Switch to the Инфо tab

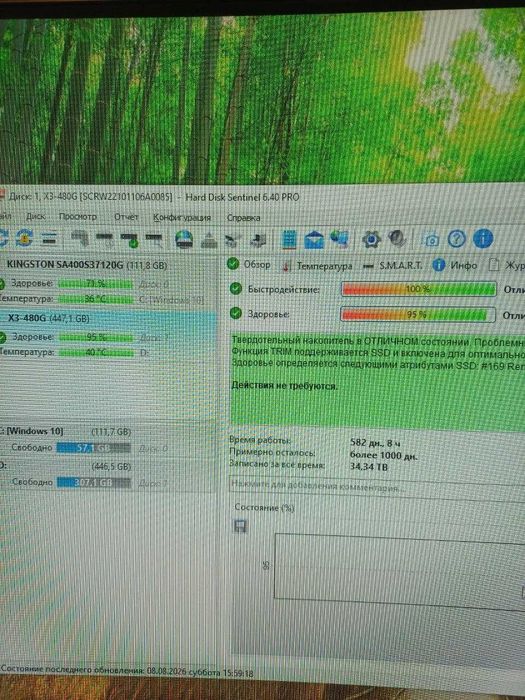click(x=455, y=266)
